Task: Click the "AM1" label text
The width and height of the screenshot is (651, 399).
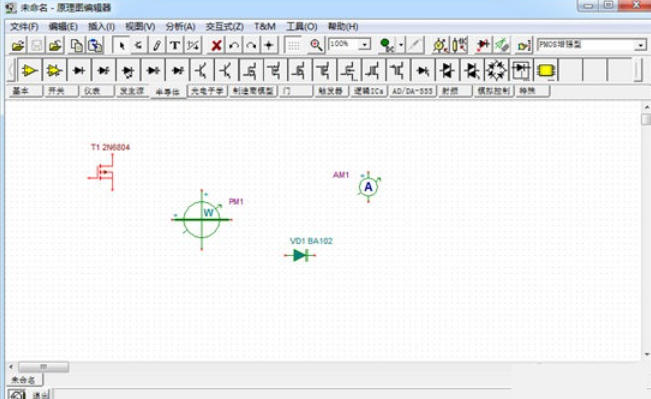Action: point(341,175)
